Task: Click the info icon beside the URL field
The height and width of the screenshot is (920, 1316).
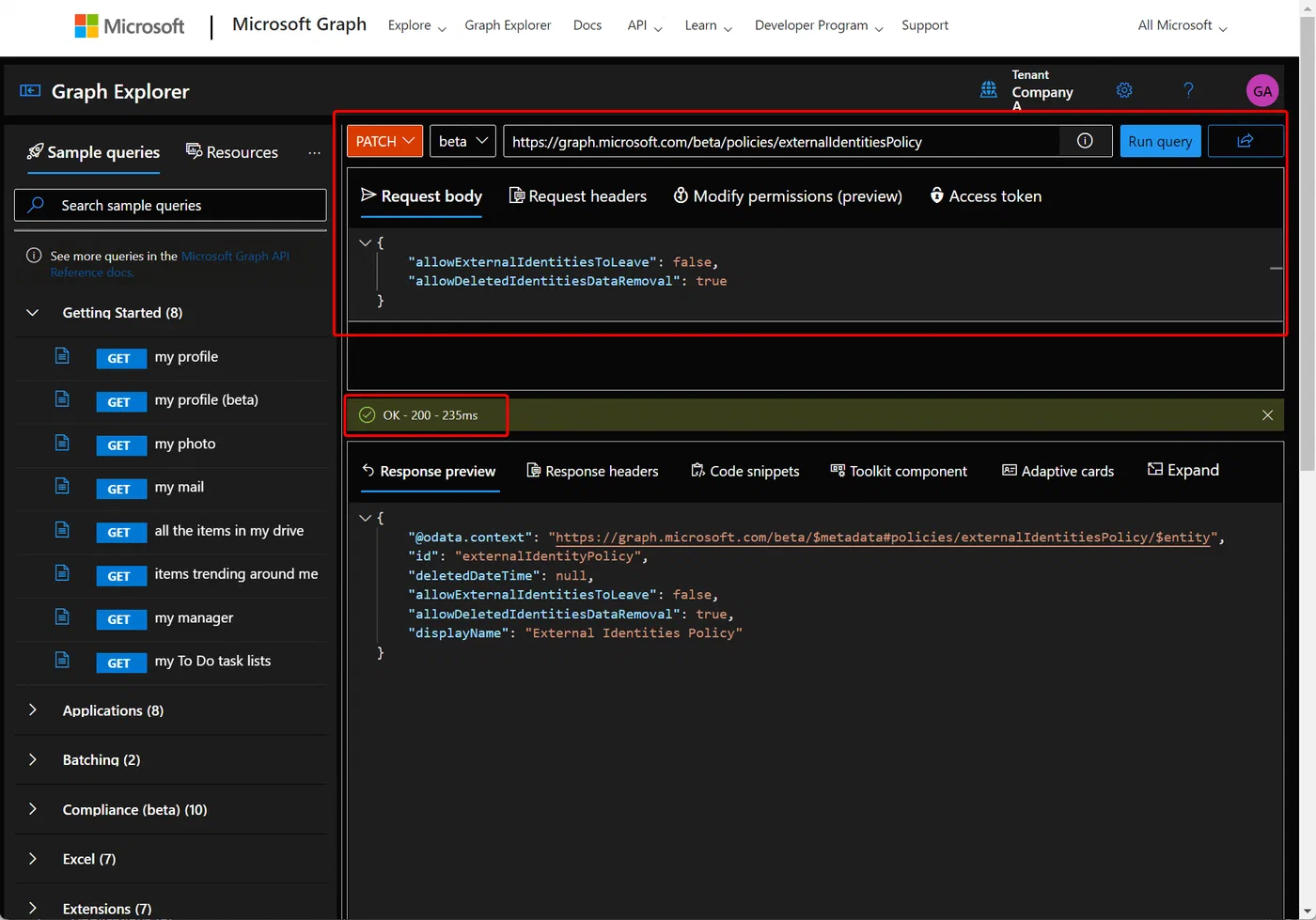Action: tap(1085, 141)
